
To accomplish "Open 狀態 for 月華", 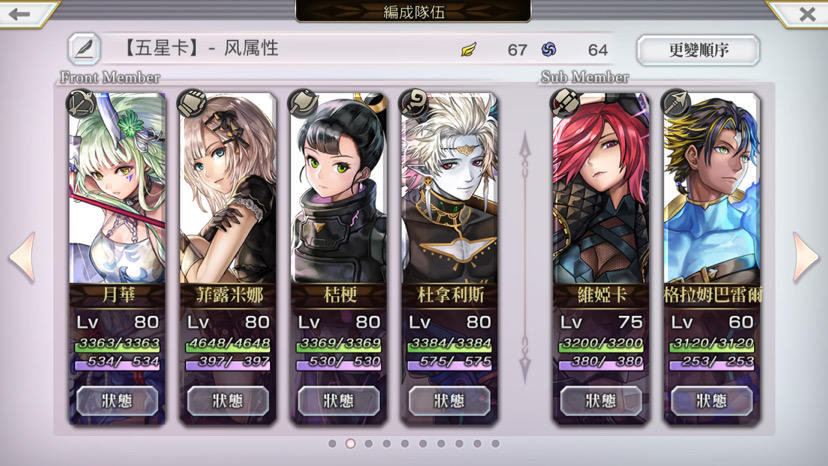I will pos(117,400).
